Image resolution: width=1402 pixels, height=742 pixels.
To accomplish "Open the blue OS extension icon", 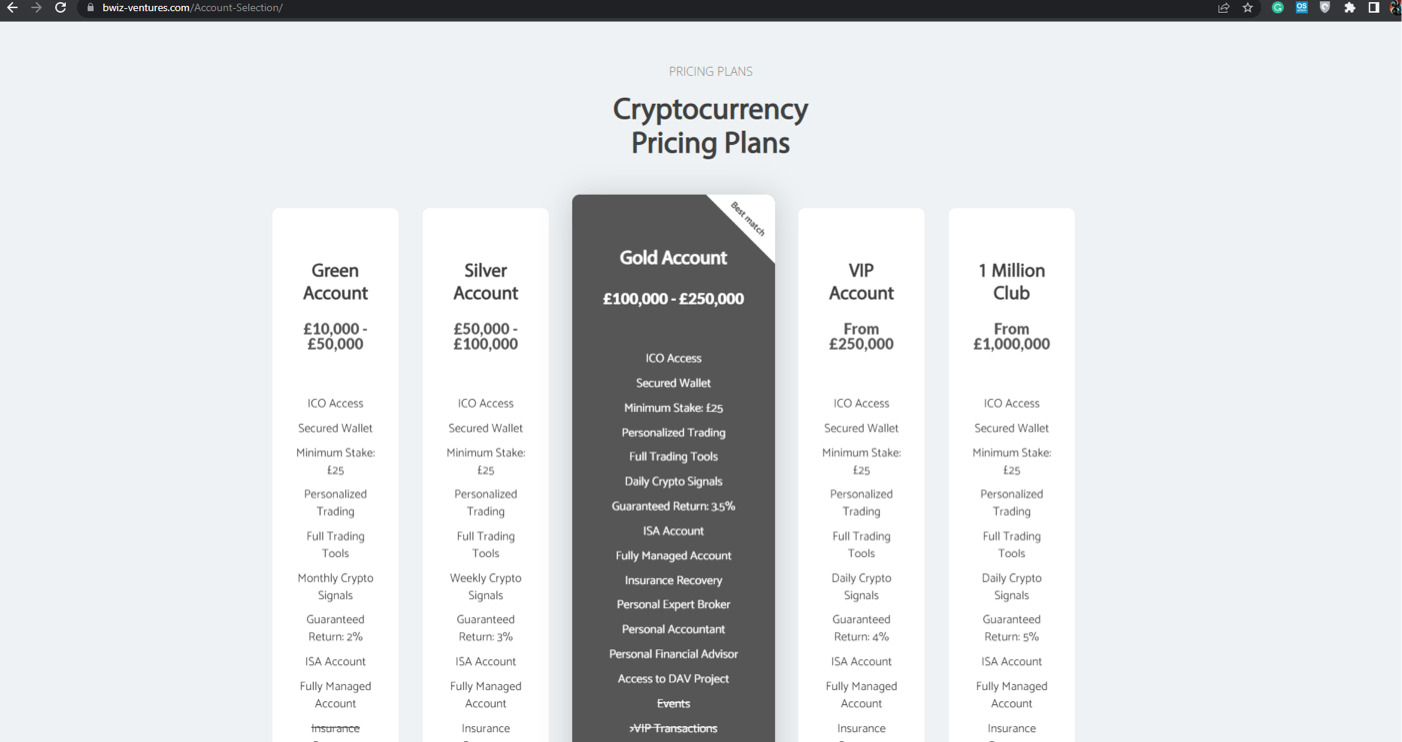I will tap(1301, 8).
